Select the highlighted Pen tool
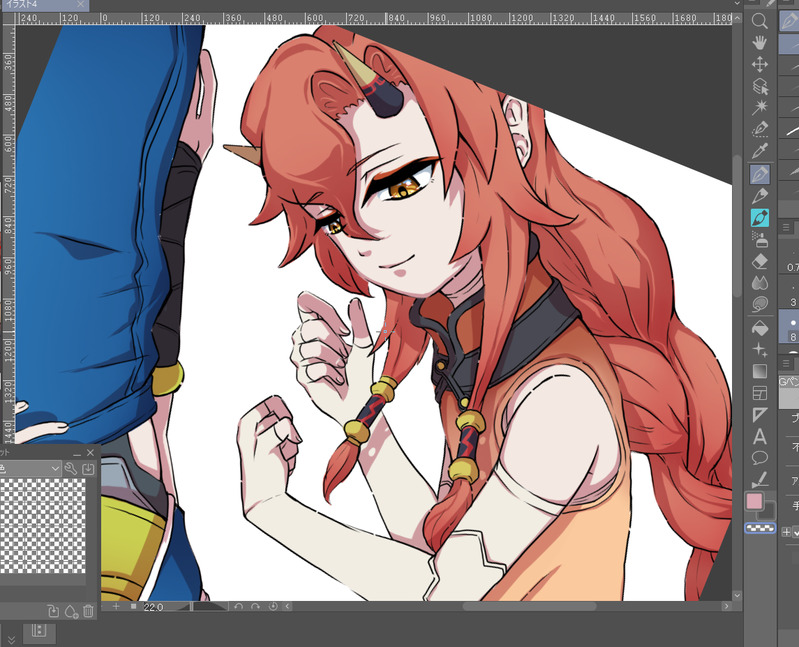 pyautogui.click(x=760, y=174)
